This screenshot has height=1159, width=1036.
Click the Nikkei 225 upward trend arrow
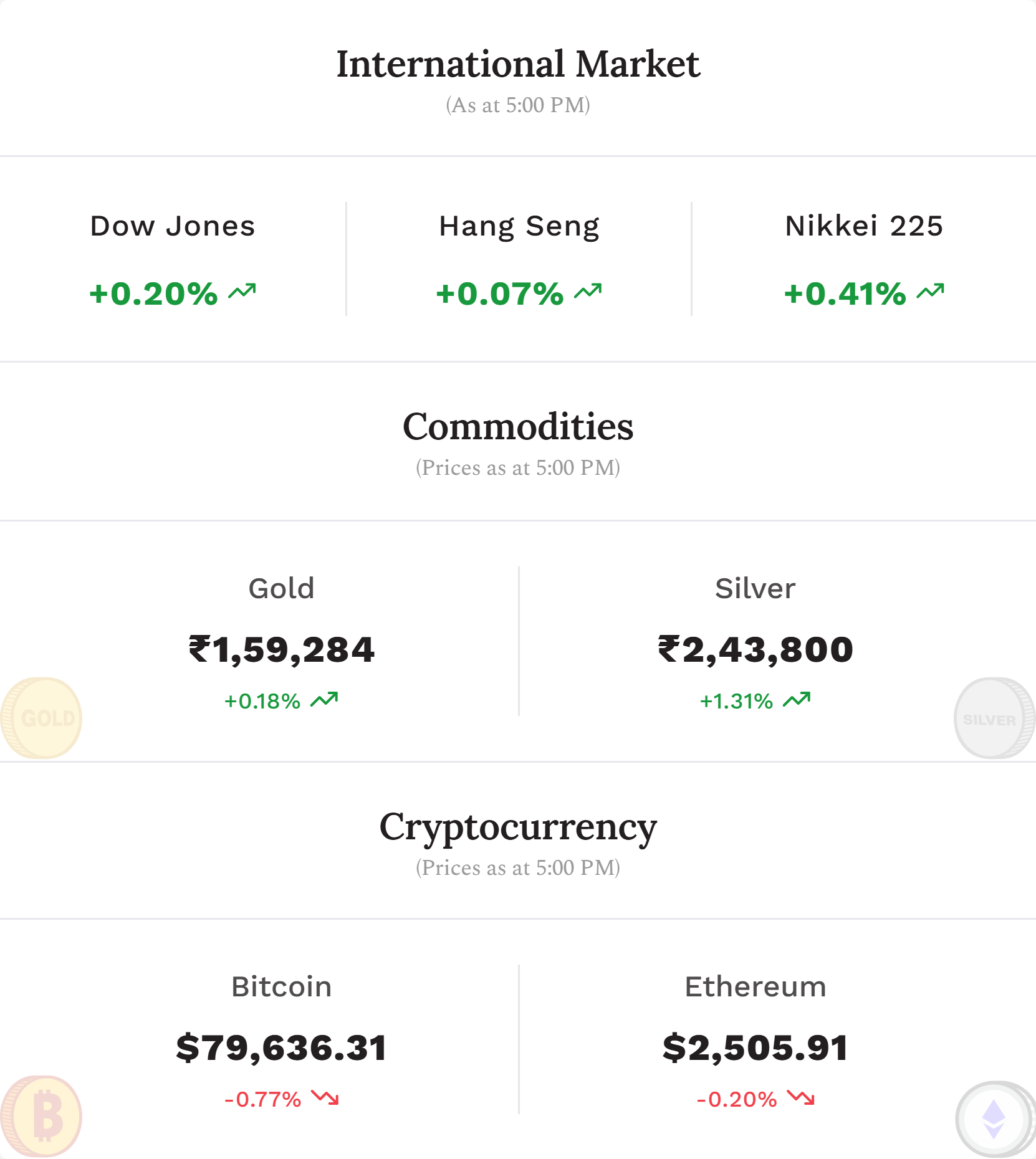tap(931, 291)
